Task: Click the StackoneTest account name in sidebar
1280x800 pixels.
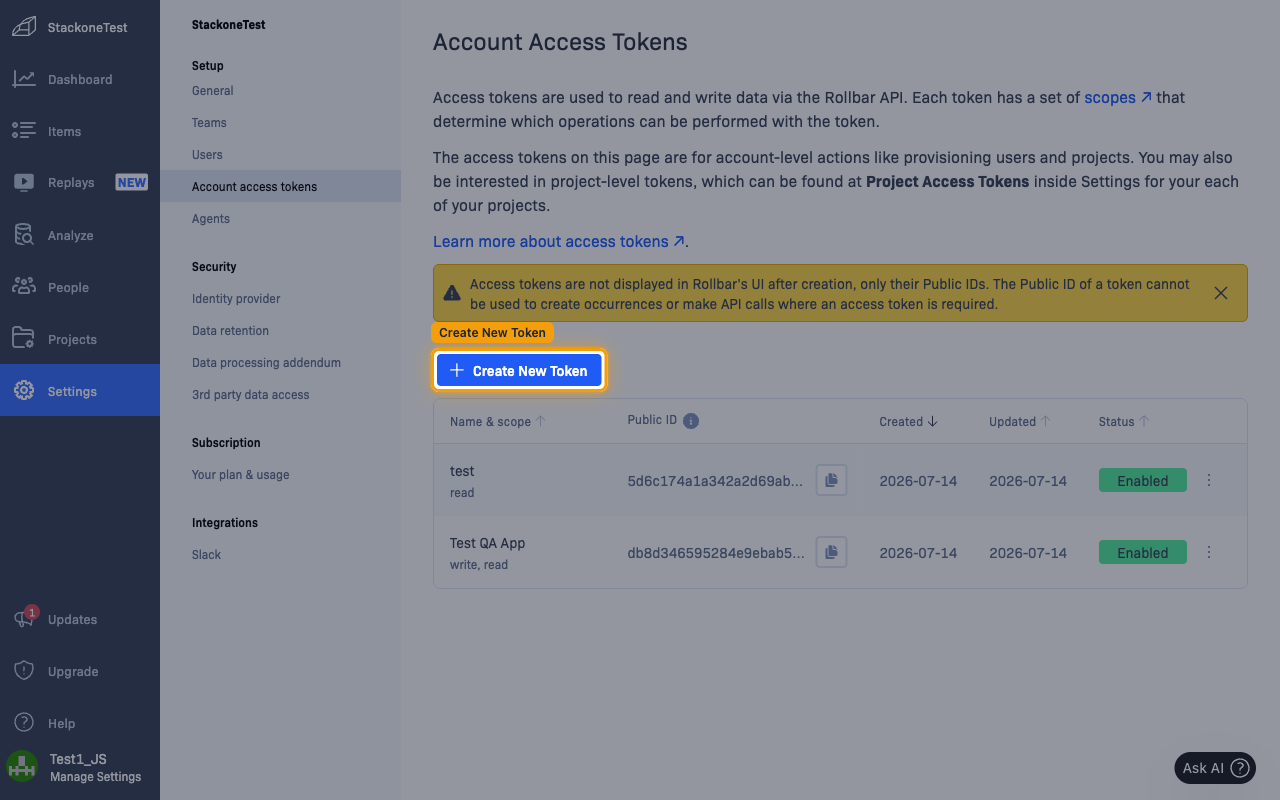Action: [x=88, y=28]
